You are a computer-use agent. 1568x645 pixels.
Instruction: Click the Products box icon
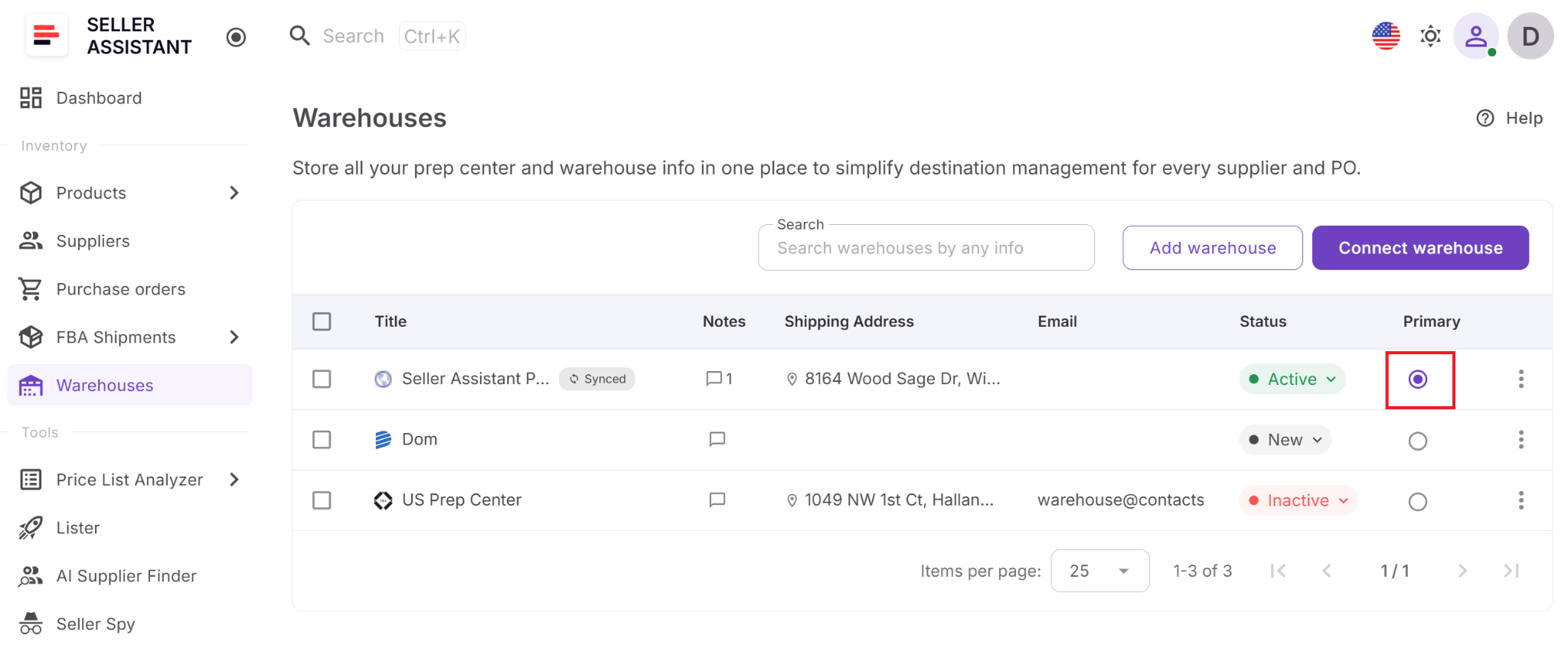(x=31, y=193)
